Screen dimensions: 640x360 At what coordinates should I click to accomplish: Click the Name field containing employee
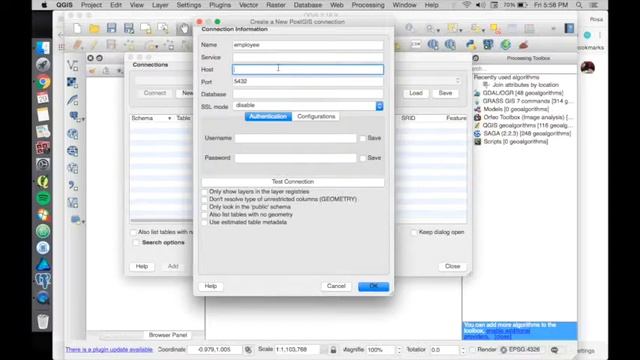point(308,45)
